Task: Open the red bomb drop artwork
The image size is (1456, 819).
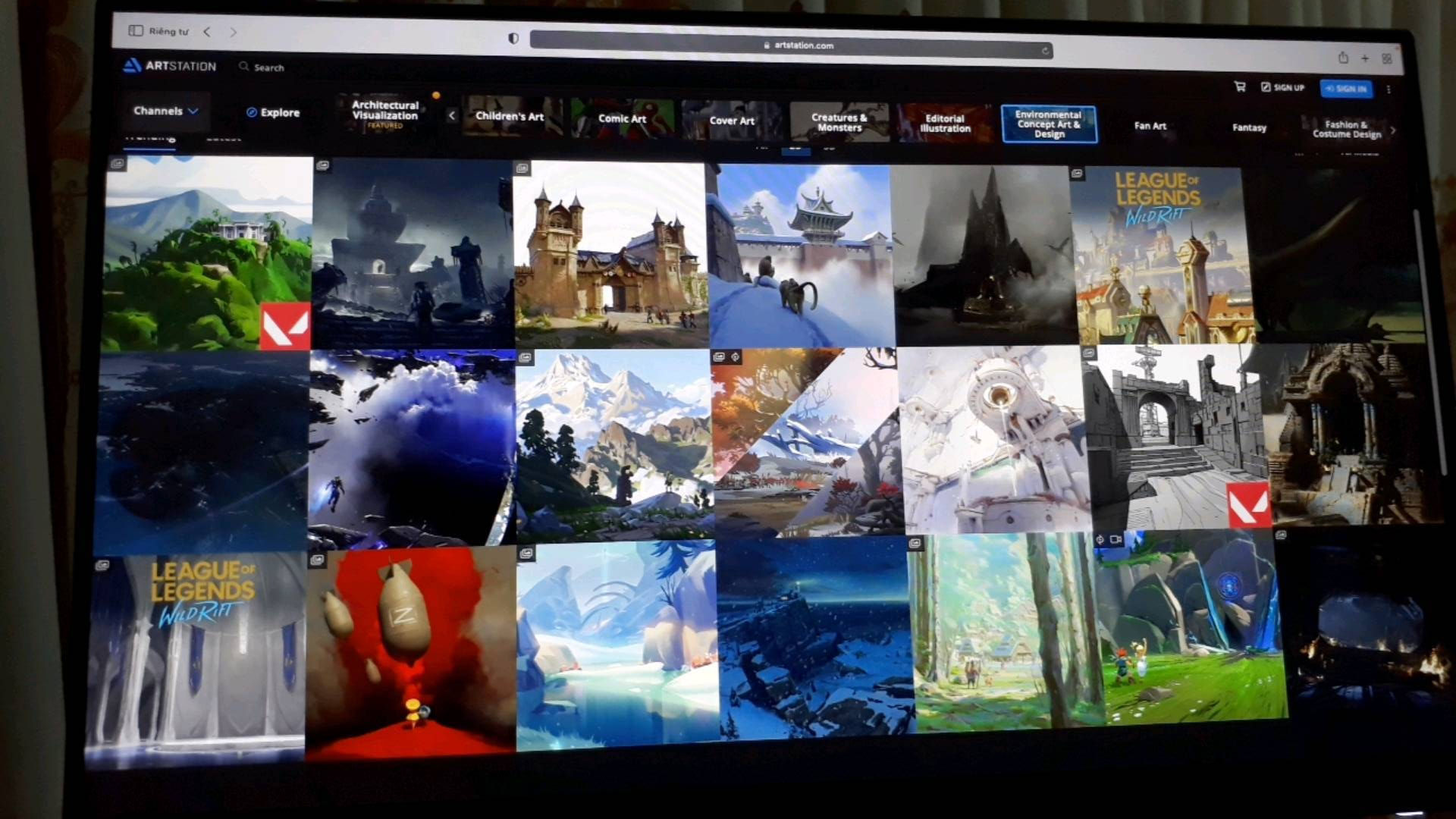Action: click(411, 652)
